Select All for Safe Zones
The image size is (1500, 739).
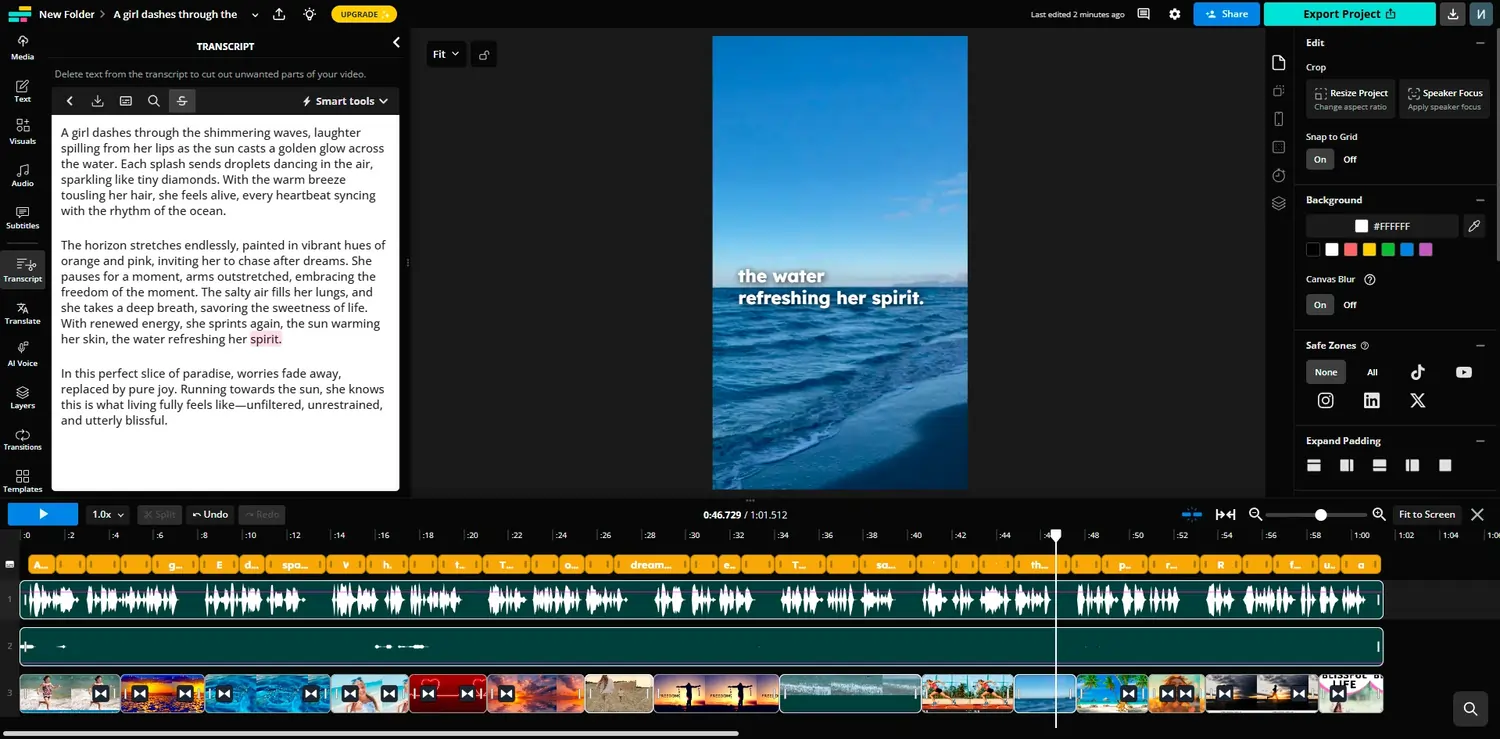(x=1372, y=372)
